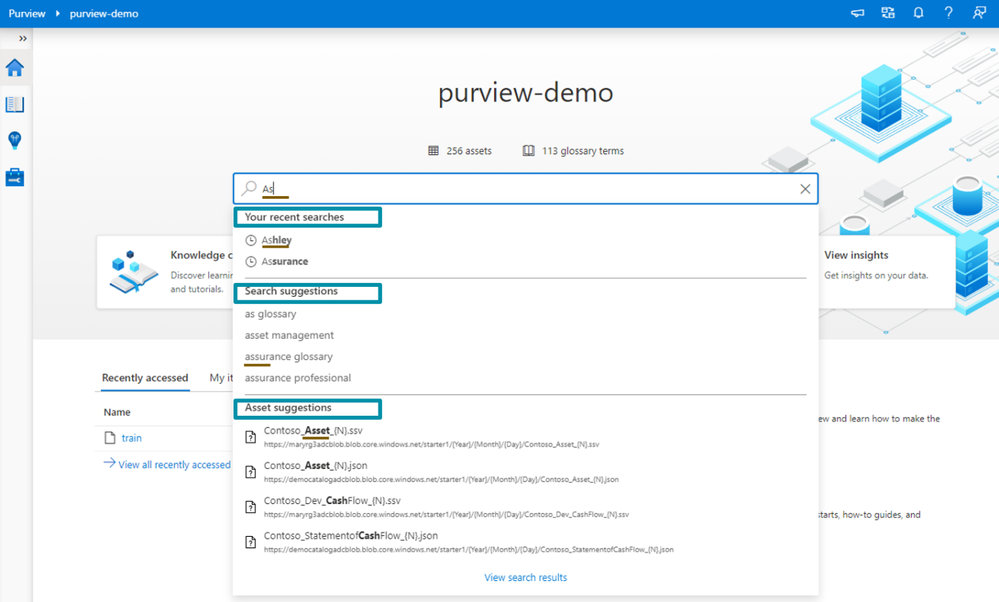Image resolution: width=999 pixels, height=602 pixels.
Task: Choose suggestion as glossary
Action: tap(270, 313)
